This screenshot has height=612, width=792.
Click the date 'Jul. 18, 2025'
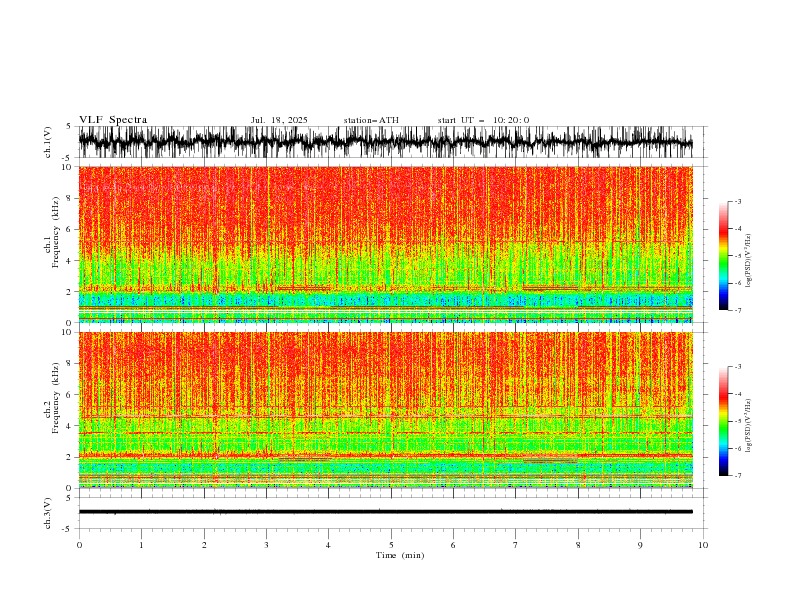279,120
